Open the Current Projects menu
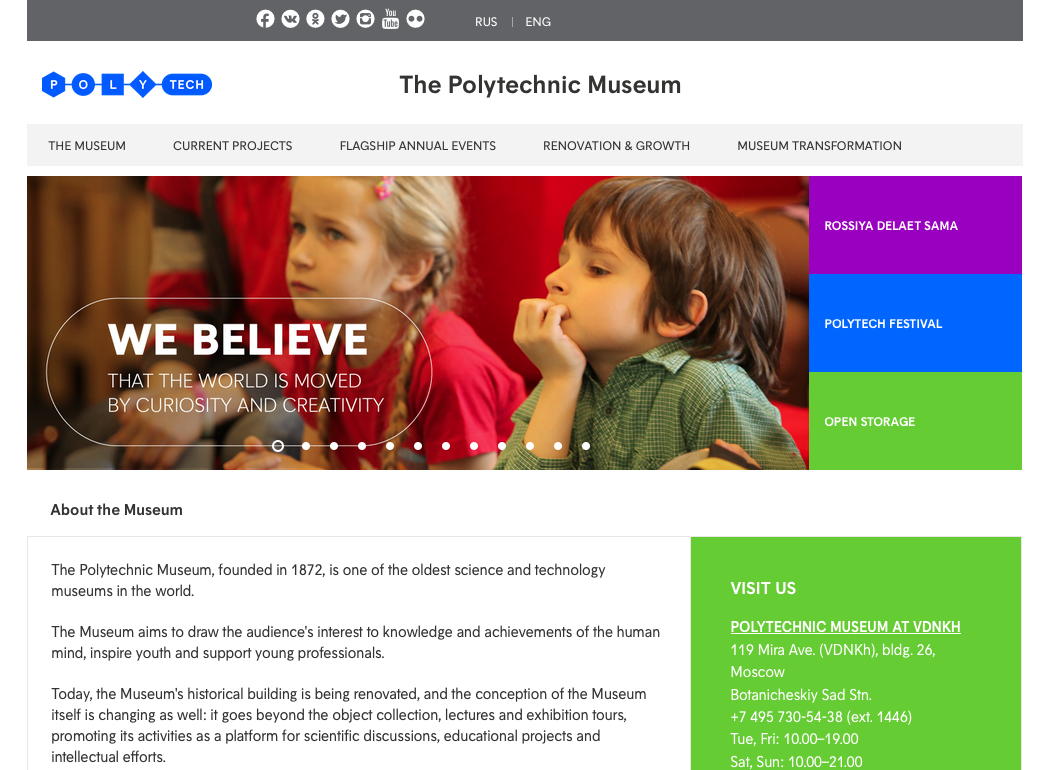1038x770 pixels. point(233,146)
